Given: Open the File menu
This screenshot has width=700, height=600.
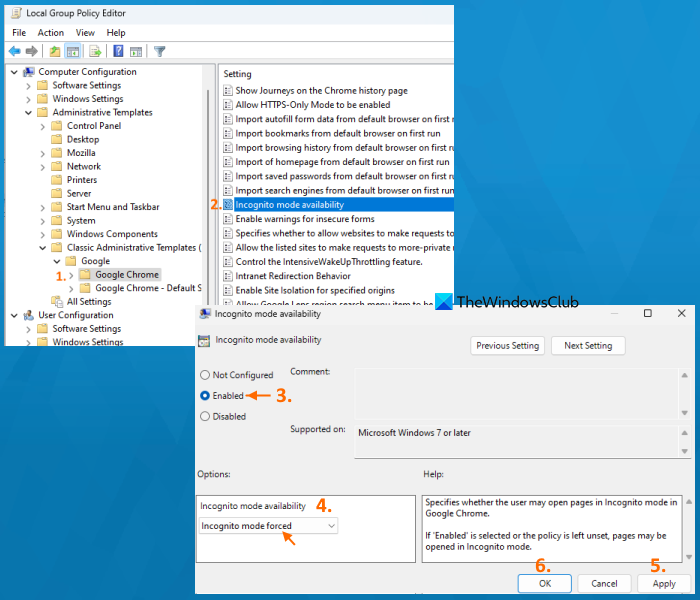Looking at the screenshot, I should (x=19, y=33).
